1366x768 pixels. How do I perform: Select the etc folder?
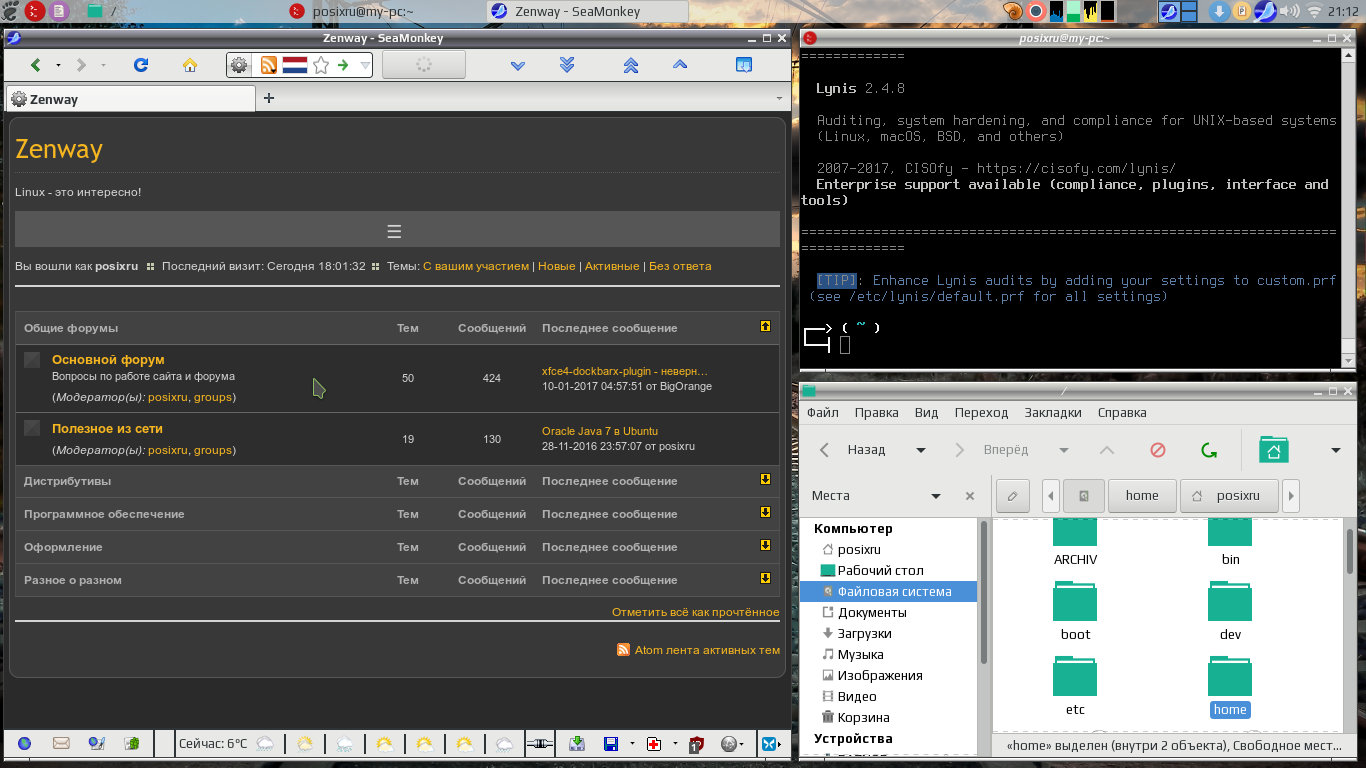[1075, 686]
